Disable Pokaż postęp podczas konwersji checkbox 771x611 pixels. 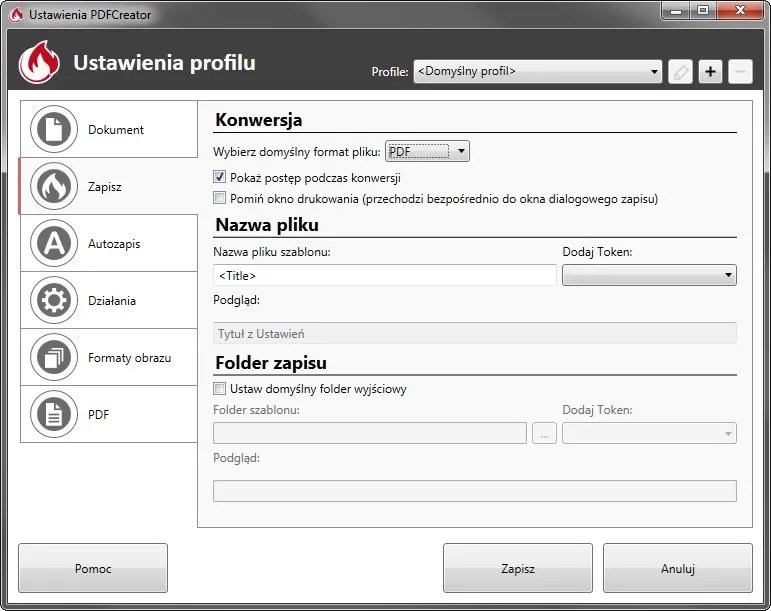coord(220,178)
